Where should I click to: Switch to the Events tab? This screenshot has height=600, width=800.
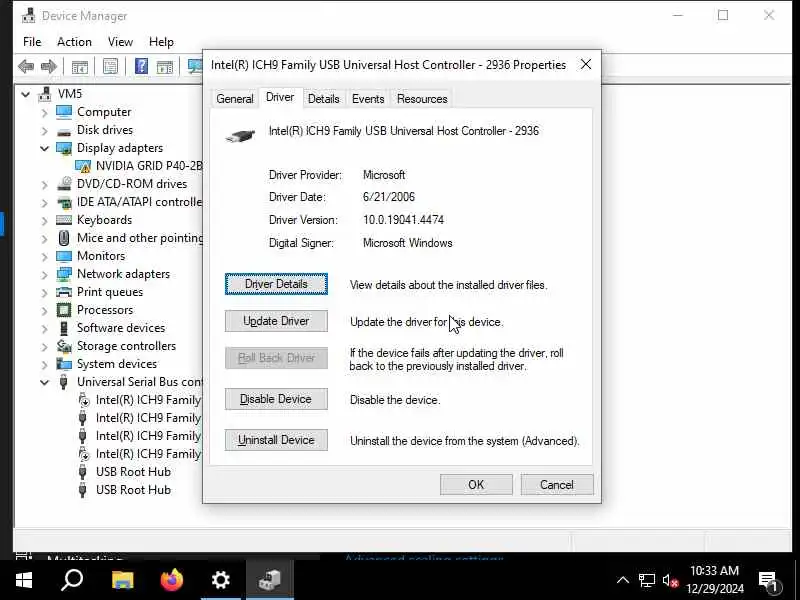pyautogui.click(x=368, y=98)
